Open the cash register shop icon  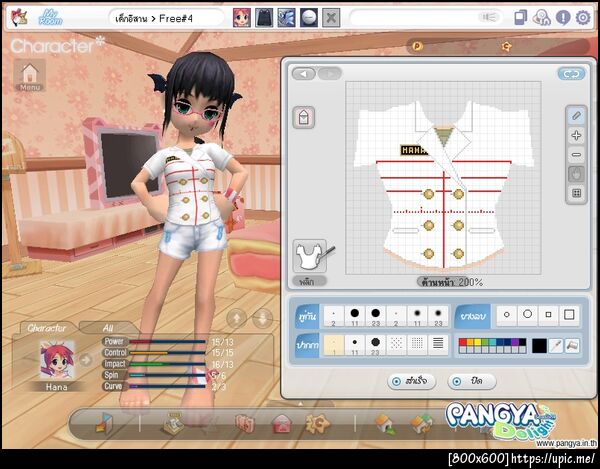[173, 423]
